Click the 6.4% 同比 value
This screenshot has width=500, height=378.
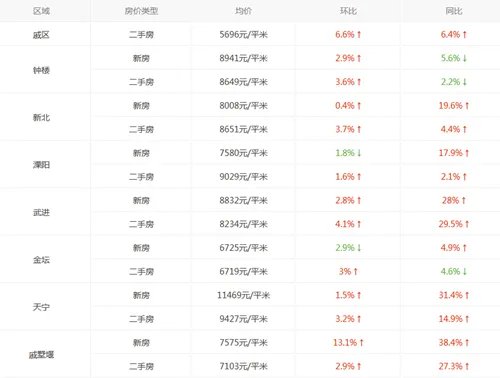coord(454,34)
